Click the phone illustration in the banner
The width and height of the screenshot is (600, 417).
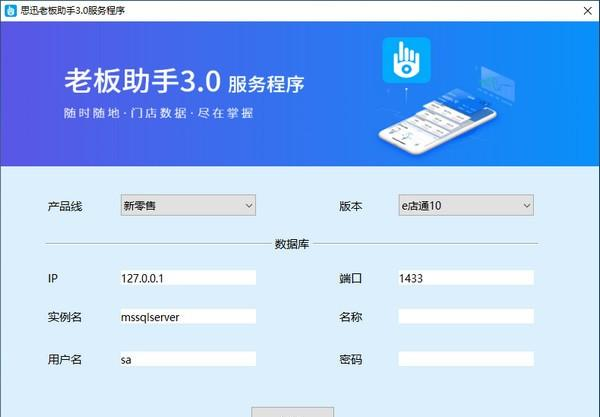[x=438, y=124]
